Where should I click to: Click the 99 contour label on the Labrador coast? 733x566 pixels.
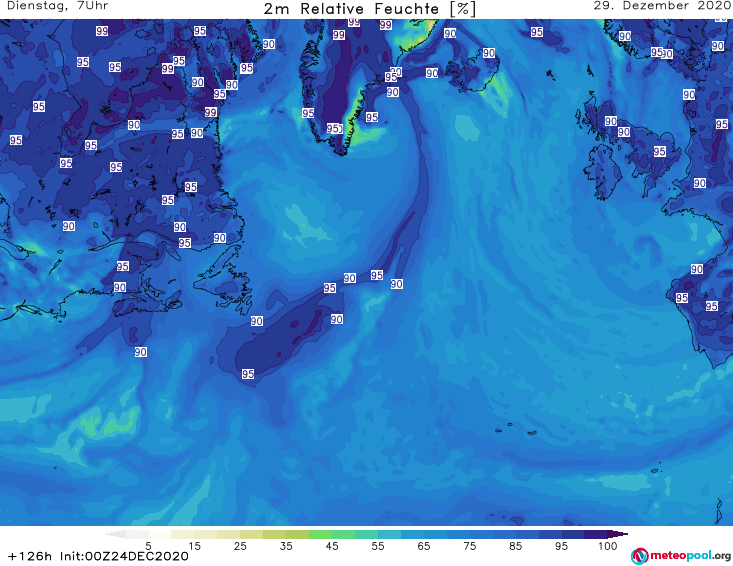tap(210, 112)
